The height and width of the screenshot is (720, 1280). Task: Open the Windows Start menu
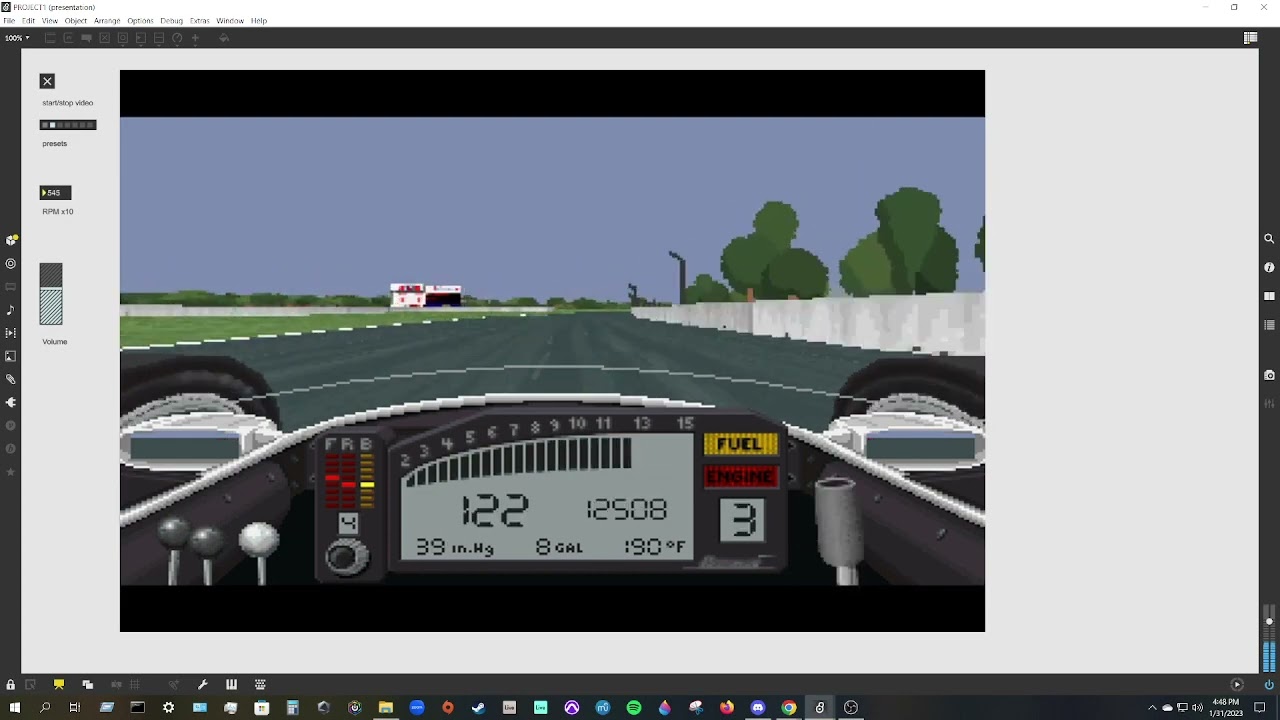click(x=15, y=707)
